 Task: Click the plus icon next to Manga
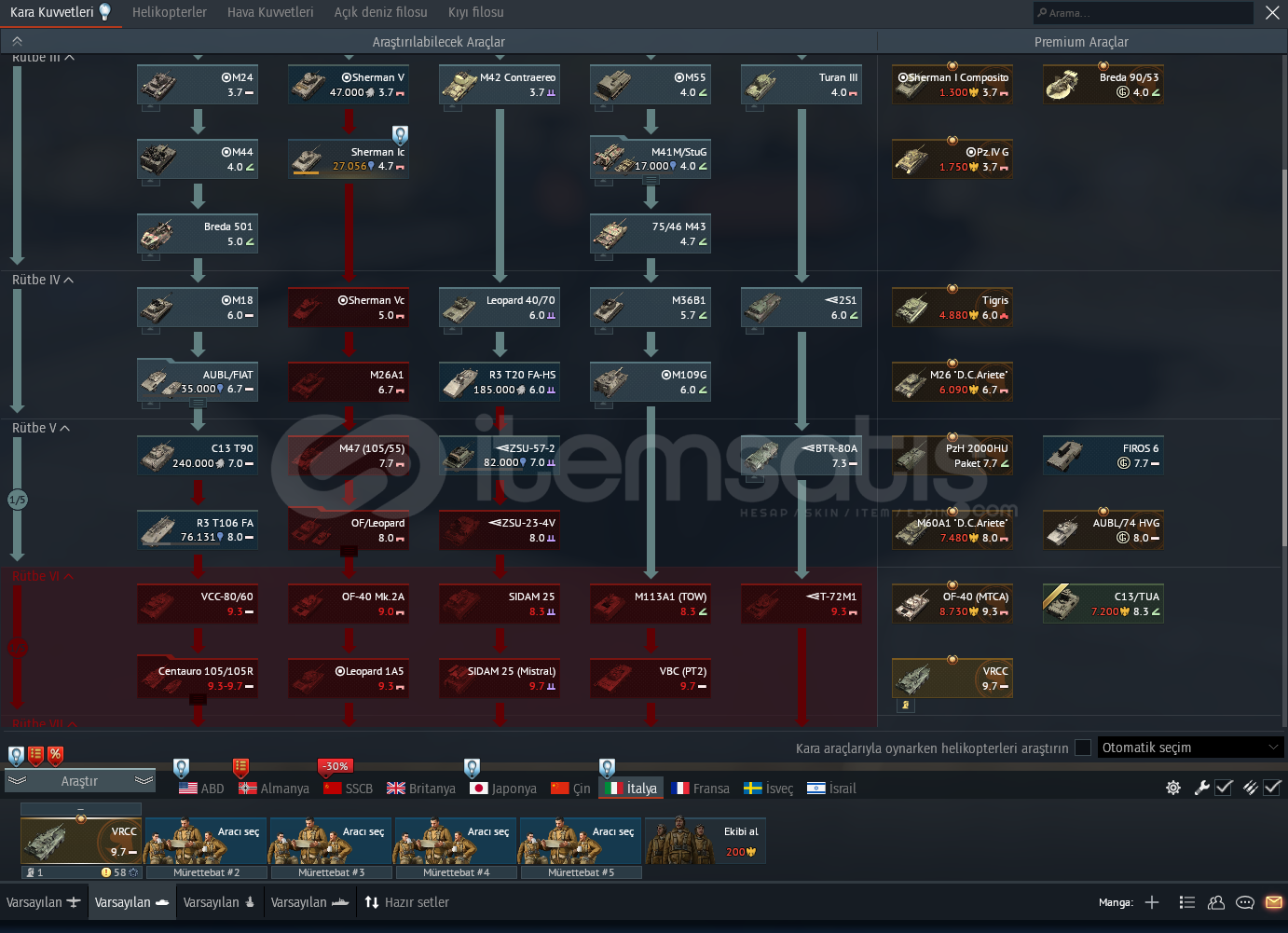click(x=1152, y=902)
